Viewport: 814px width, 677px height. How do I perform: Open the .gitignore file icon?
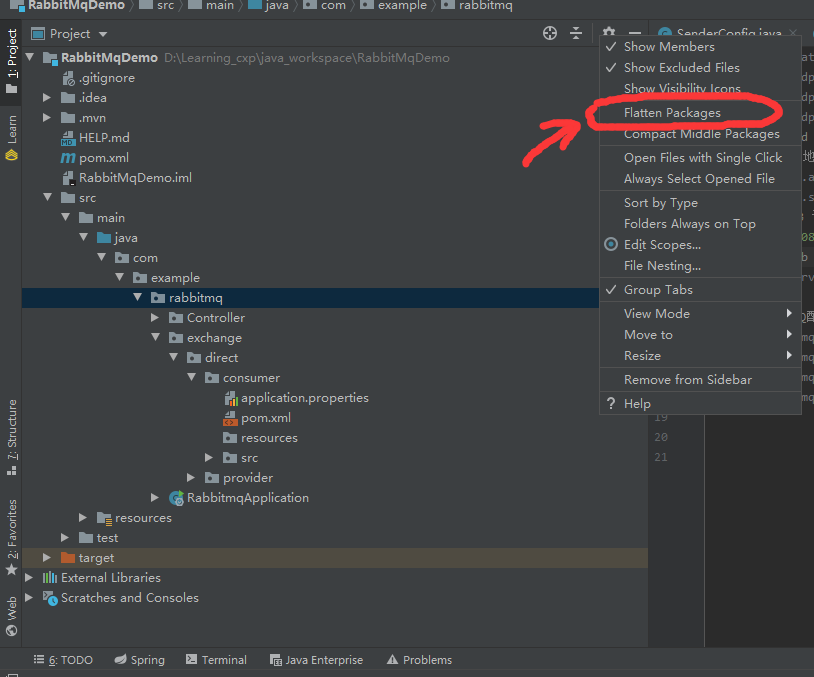point(69,78)
